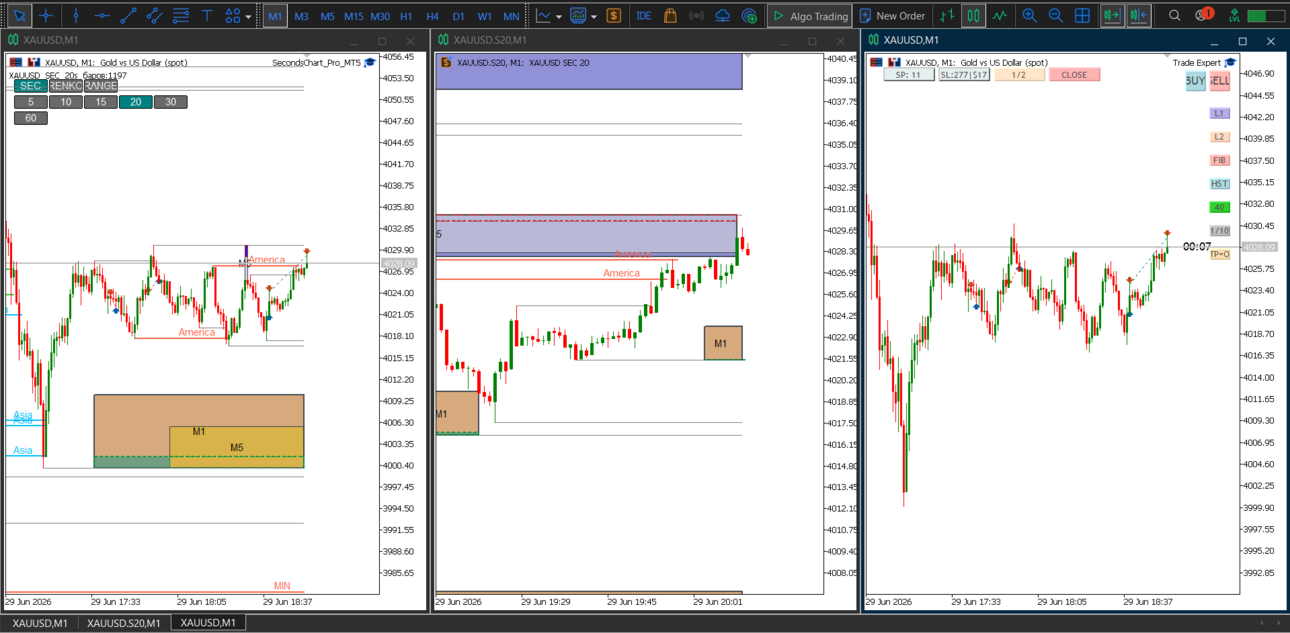The image size is (1290, 633).
Task: Choose 5 seconds interval button
Action: (x=31, y=102)
